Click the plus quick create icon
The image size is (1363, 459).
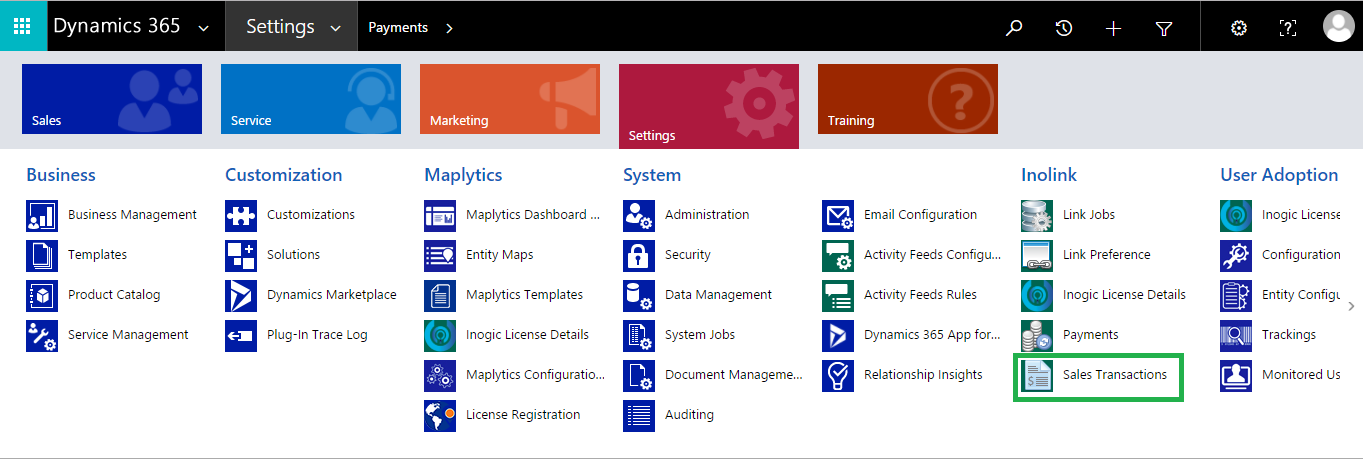click(1114, 28)
